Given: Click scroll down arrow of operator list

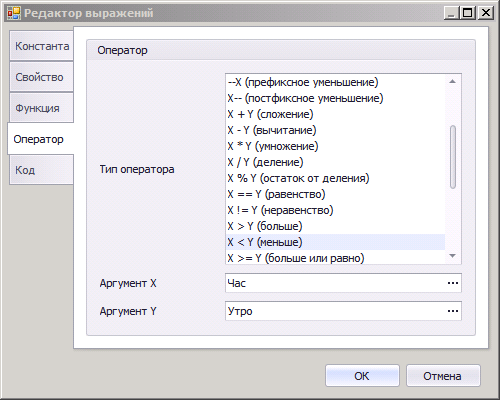Looking at the screenshot, I should (x=453, y=256).
